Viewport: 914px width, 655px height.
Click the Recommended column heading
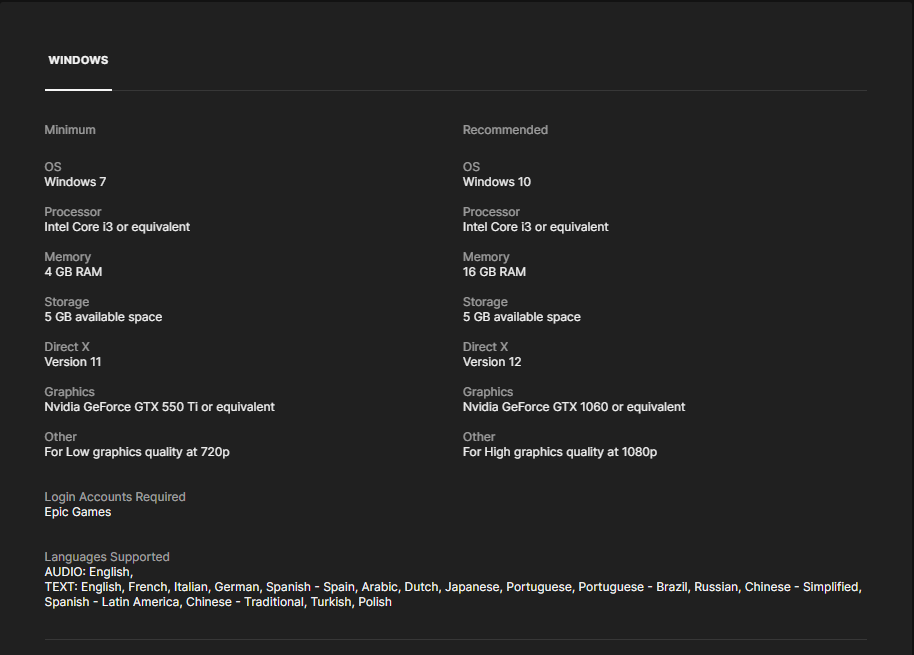(x=505, y=130)
